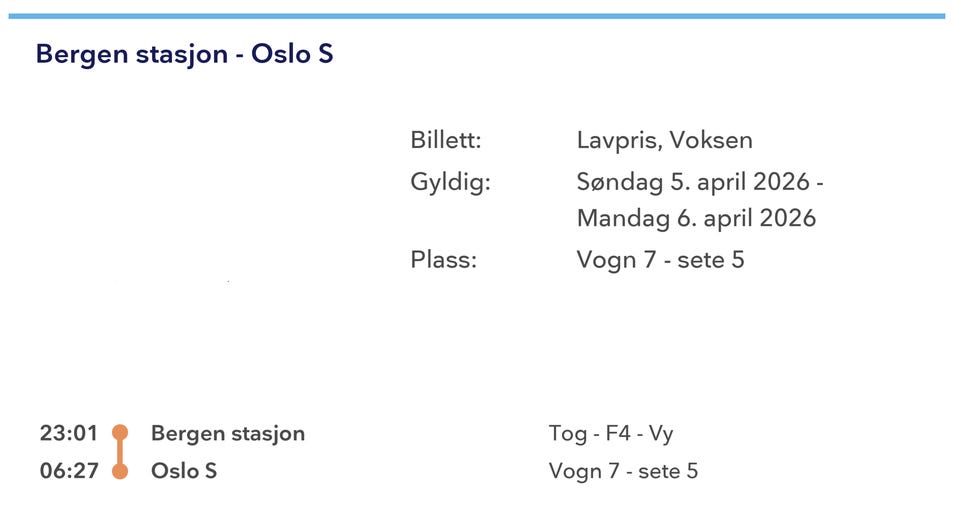Click Oslo S in the ticket heading
Image resolution: width=960 pixels, height=517 pixels.
(292, 54)
